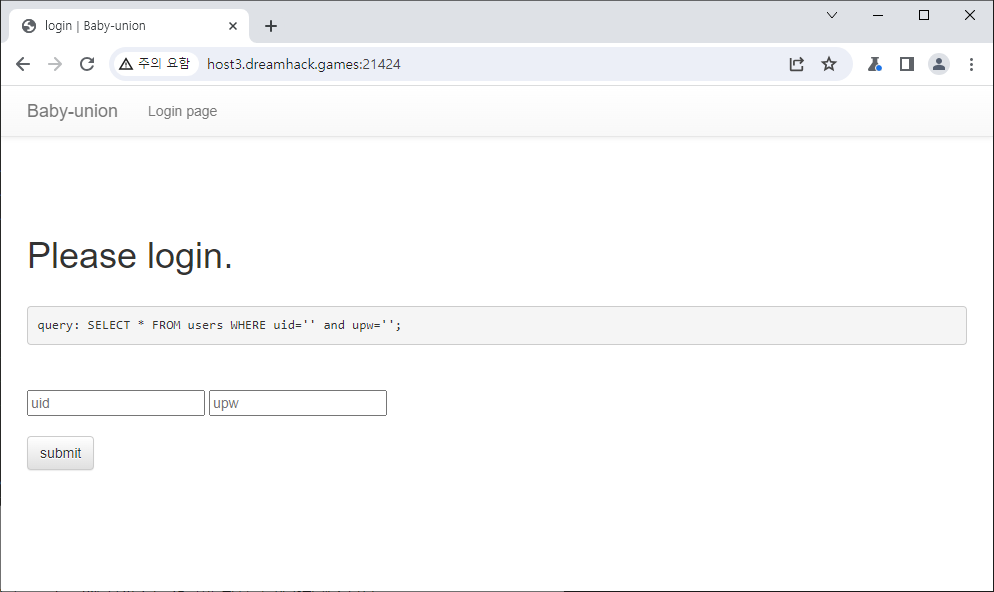Open the 주의 요함 site security info

tap(154, 64)
